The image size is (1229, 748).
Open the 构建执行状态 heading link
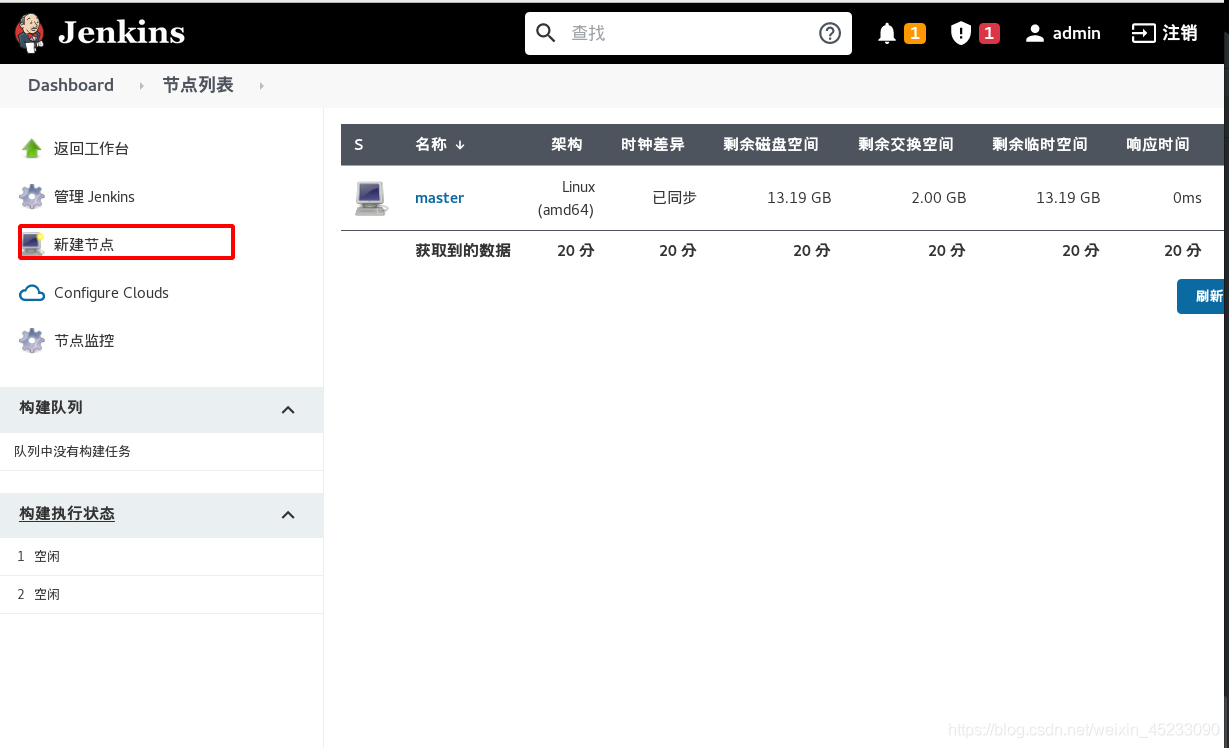[67, 514]
